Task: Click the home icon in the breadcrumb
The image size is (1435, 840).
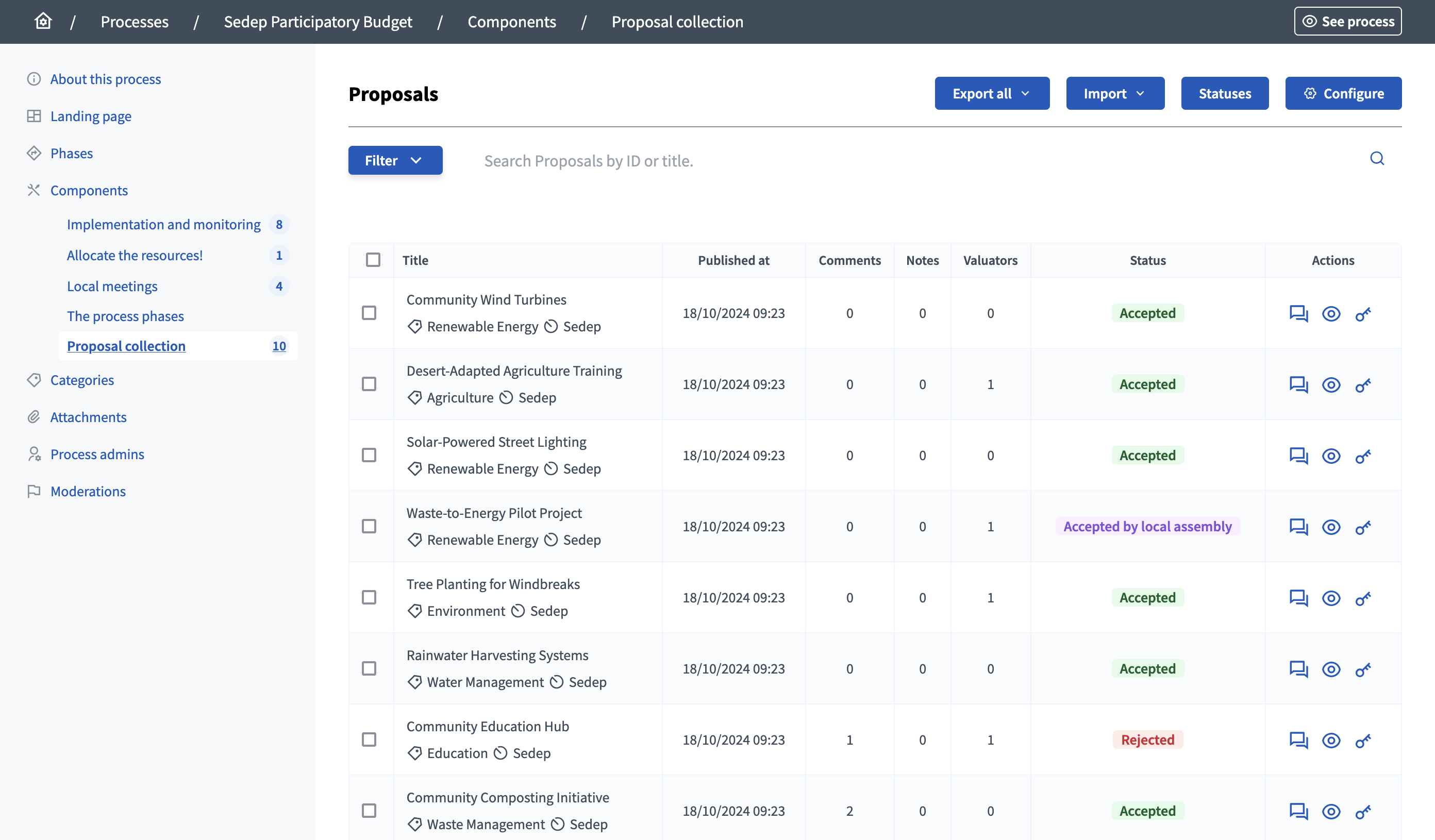Action: pyautogui.click(x=43, y=21)
